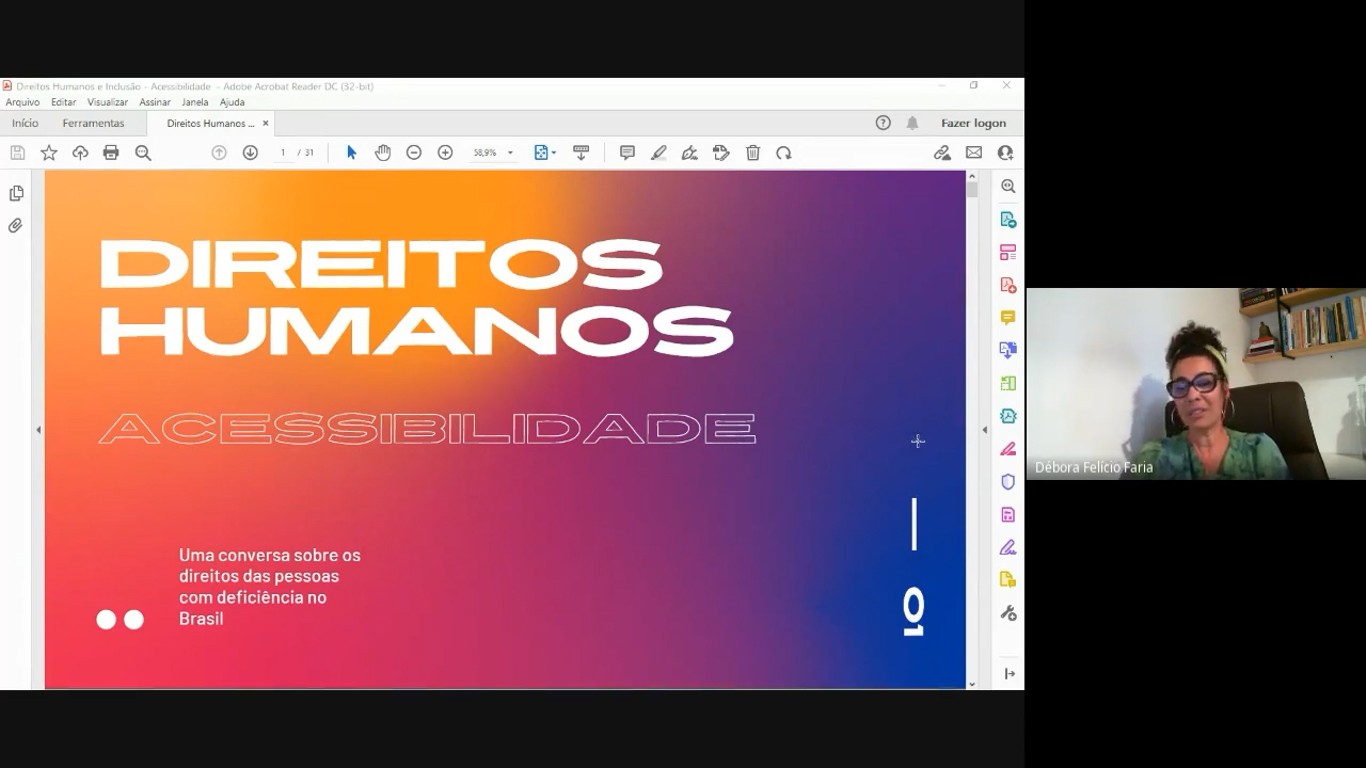
Task: Close the Direitos Humanos document tab
Action: [x=266, y=123]
